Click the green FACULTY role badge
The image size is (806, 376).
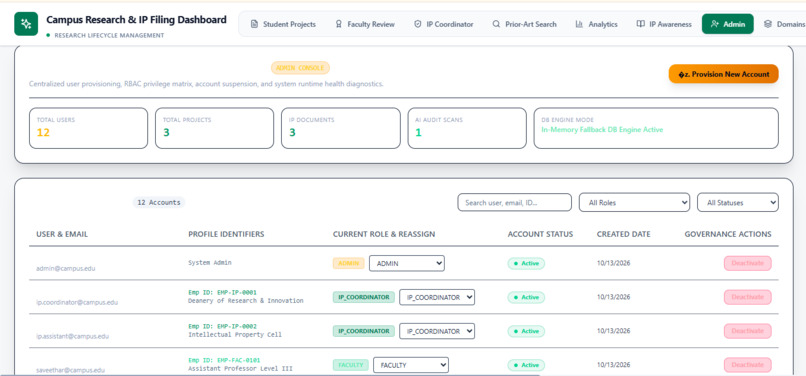[351, 365]
